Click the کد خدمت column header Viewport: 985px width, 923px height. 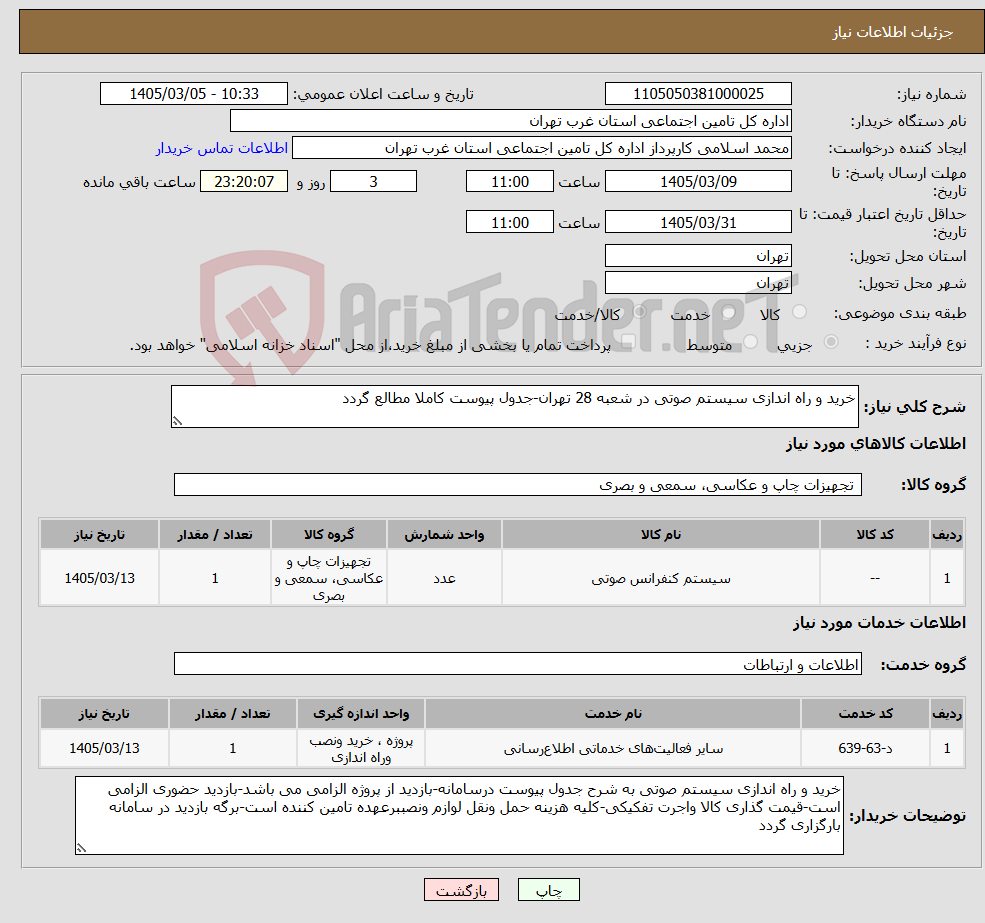[866, 714]
